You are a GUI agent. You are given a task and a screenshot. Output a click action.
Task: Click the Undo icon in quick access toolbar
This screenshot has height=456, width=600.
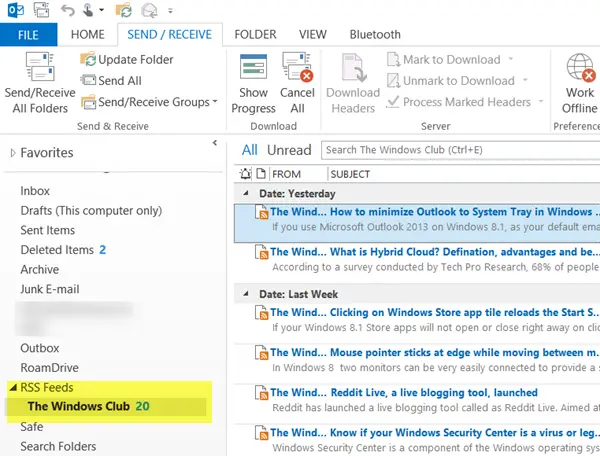coord(68,10)
